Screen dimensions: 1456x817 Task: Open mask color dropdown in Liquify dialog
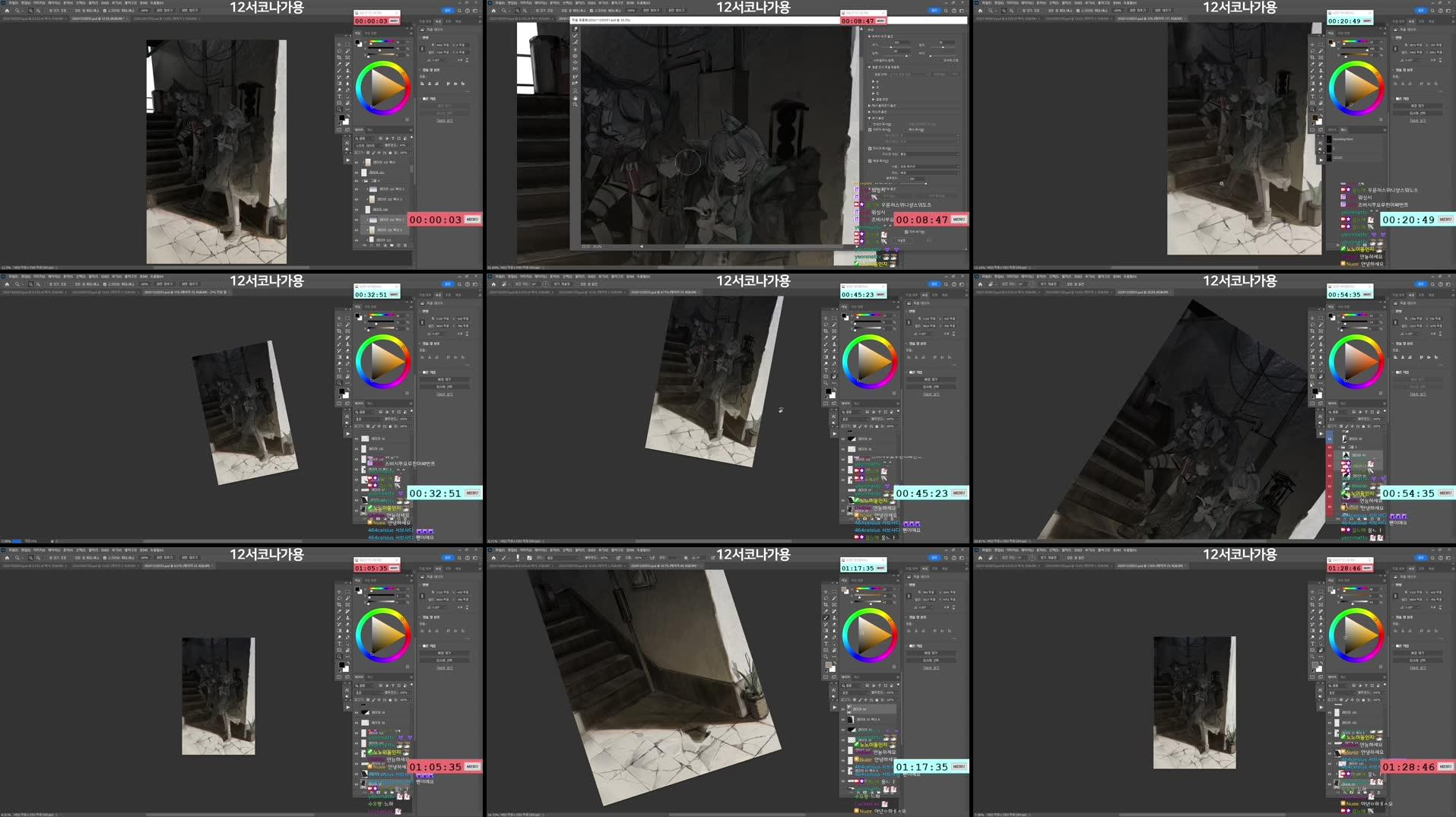(929, 154)
